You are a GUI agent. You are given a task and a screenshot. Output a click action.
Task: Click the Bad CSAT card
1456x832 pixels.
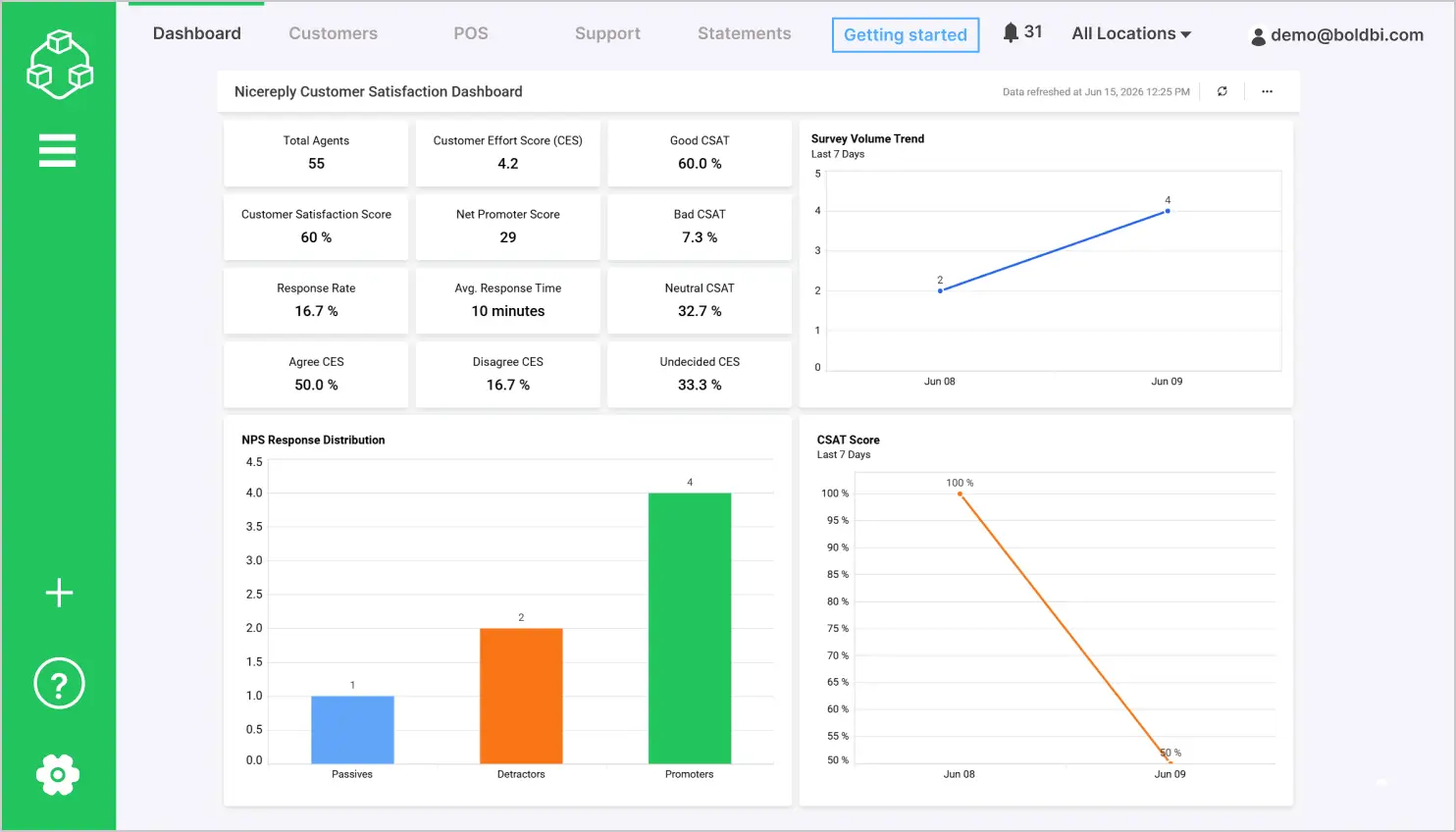click(x=700, y=227)
